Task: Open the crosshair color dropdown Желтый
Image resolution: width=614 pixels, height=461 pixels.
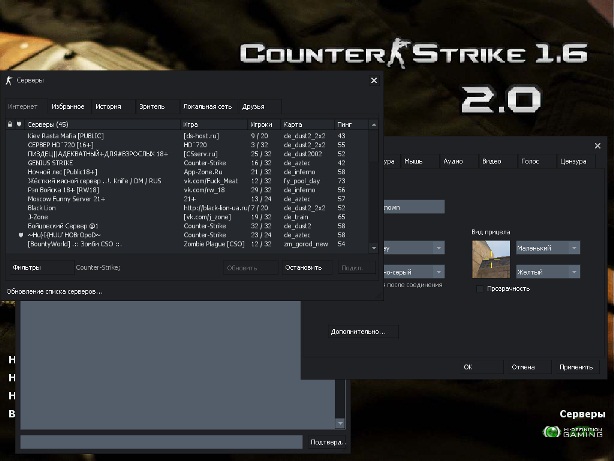Action: click(x=547, y=272)
